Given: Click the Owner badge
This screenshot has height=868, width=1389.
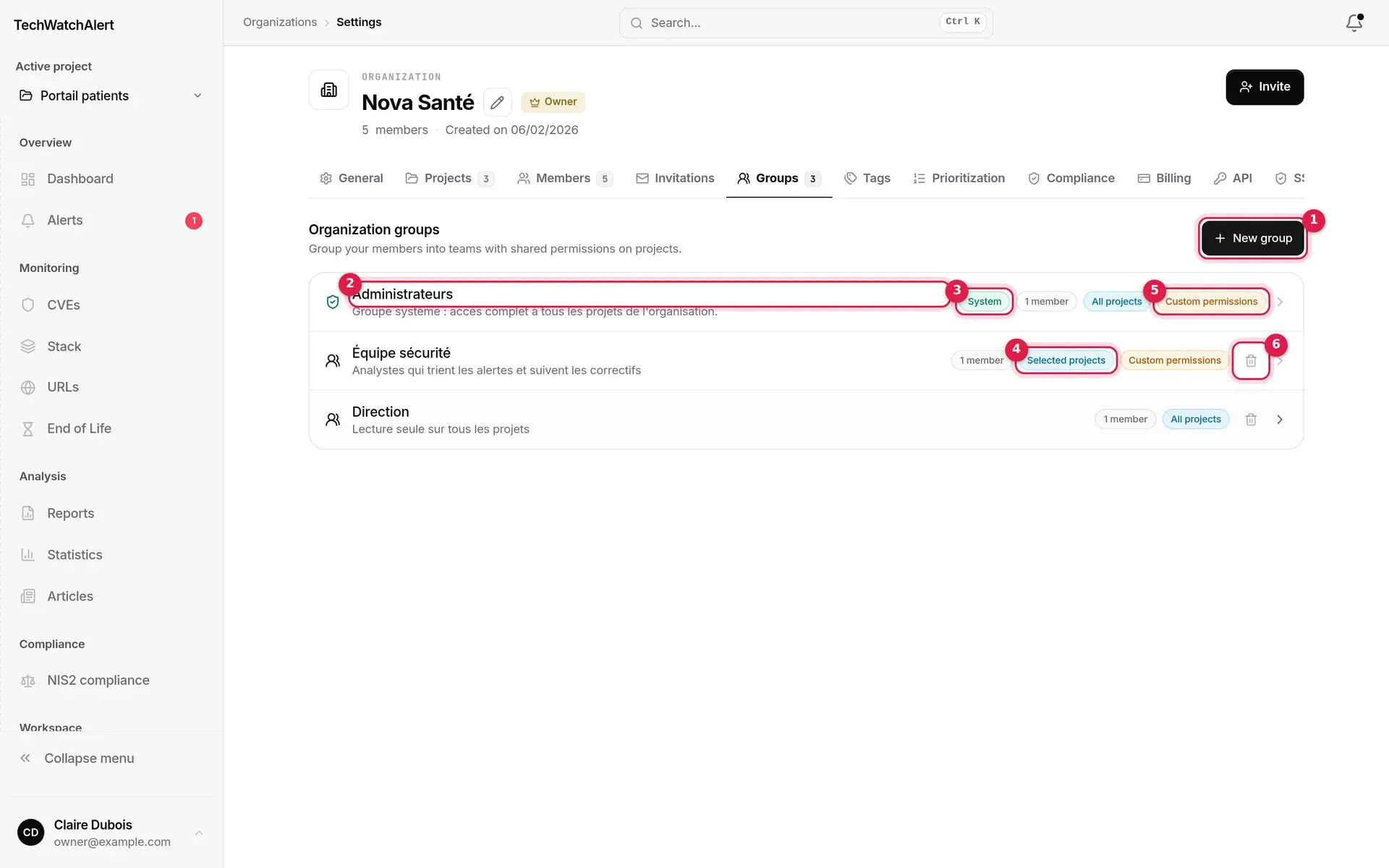Looking at the screenshot, I should 553,102.
